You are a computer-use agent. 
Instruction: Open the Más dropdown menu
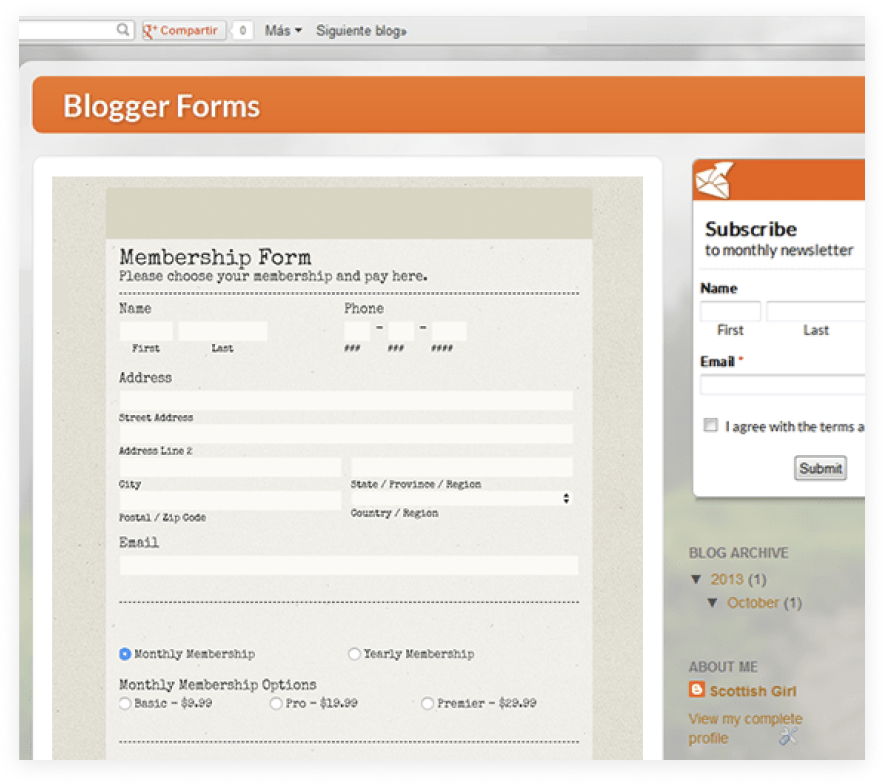pyautogui.click(x=283, y=30)
